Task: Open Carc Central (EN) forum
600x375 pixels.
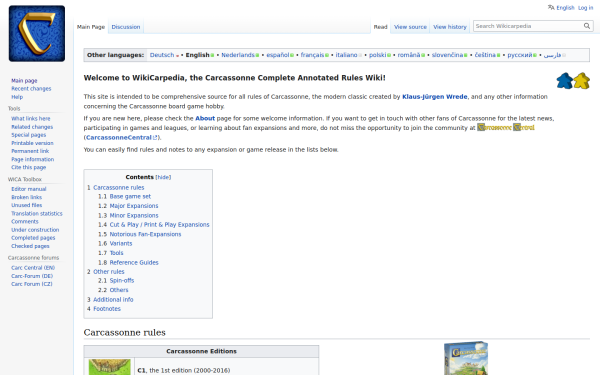Action: pos(33,268)
